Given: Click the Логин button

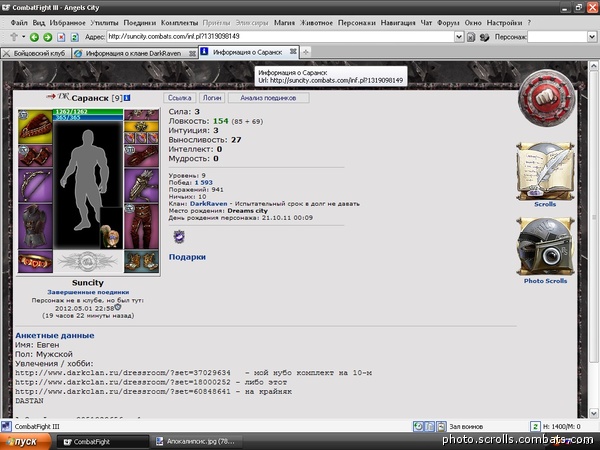Looking at the screenshot, I should click(x=212, y=98).
